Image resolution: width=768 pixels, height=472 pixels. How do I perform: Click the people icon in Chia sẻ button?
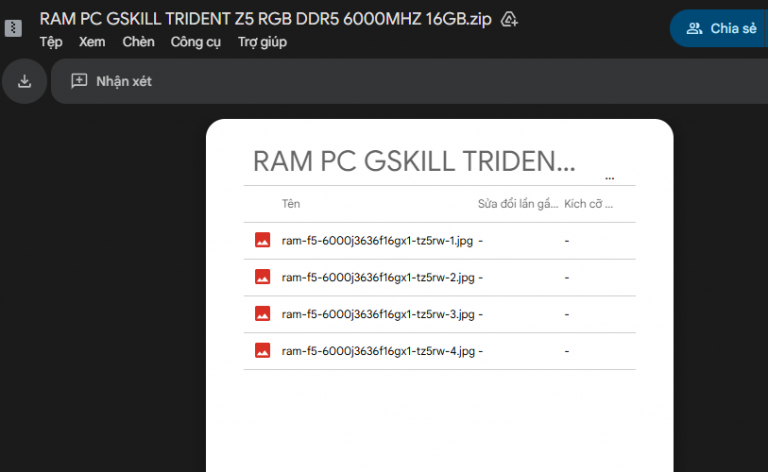pyautogui.click(x=694, y=28)
